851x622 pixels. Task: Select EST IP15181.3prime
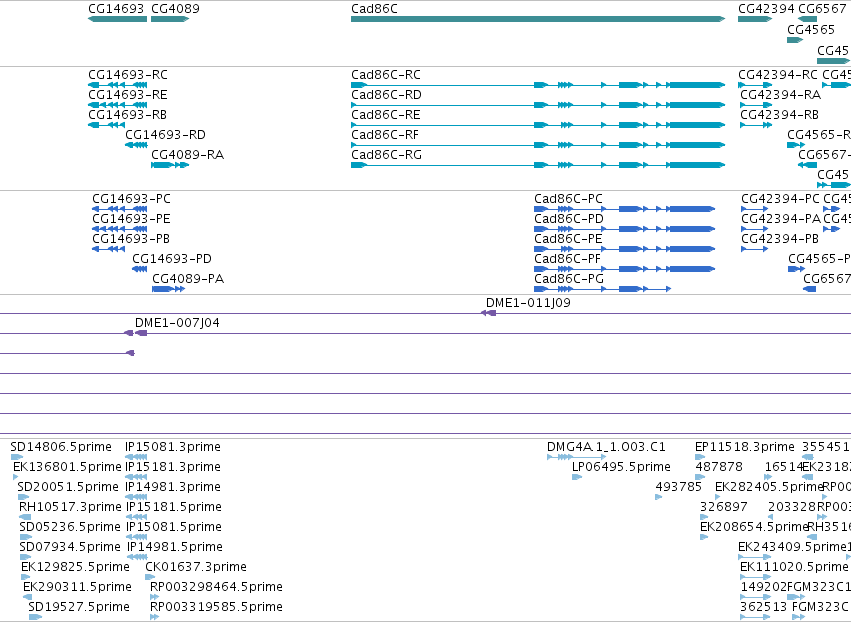pos(136,477)
